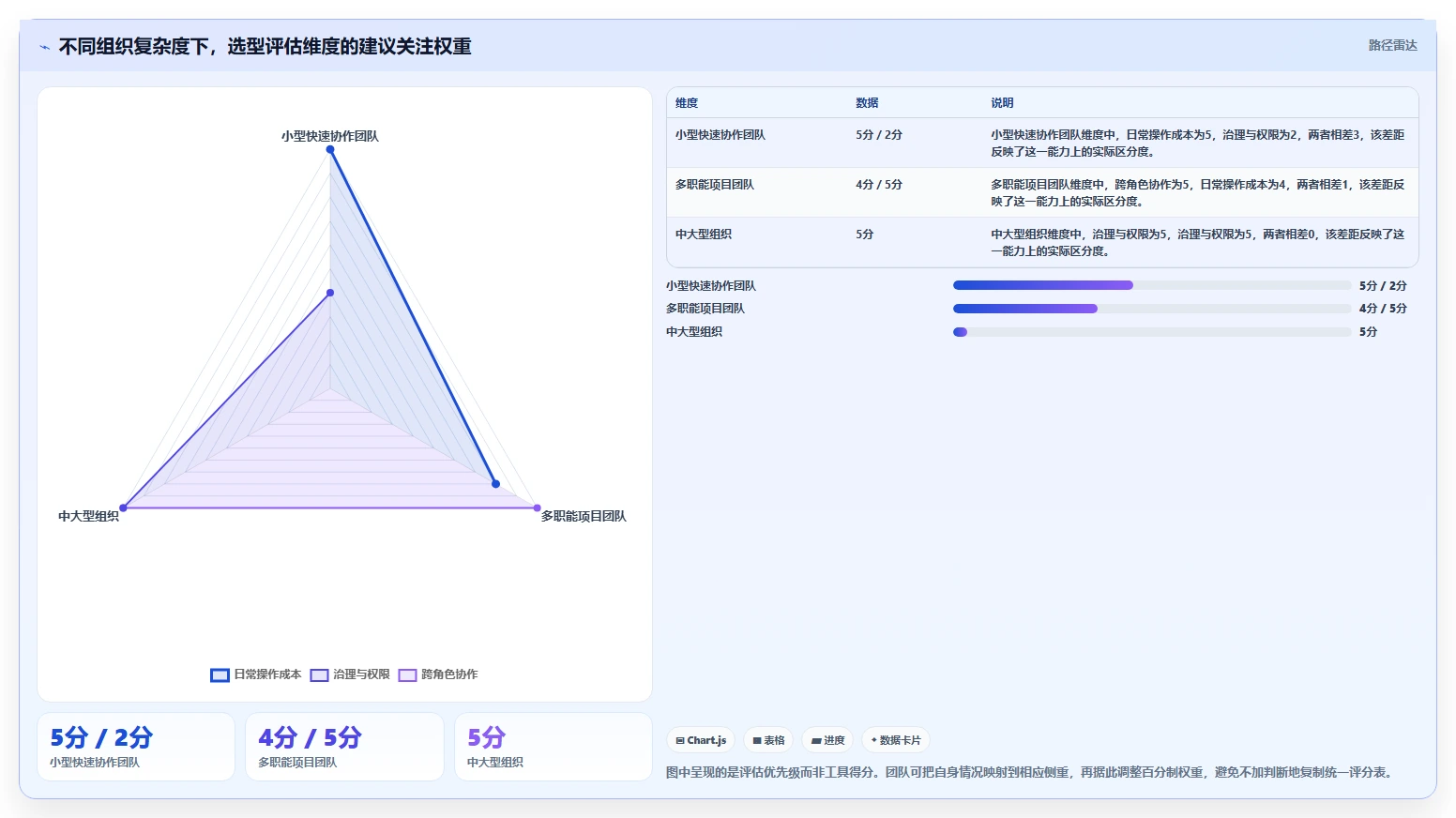The height and width of the screenshot is (818, 1456).
Task: Click the 多职能项目团队 radar axis label
Action: tap(584, 516)
